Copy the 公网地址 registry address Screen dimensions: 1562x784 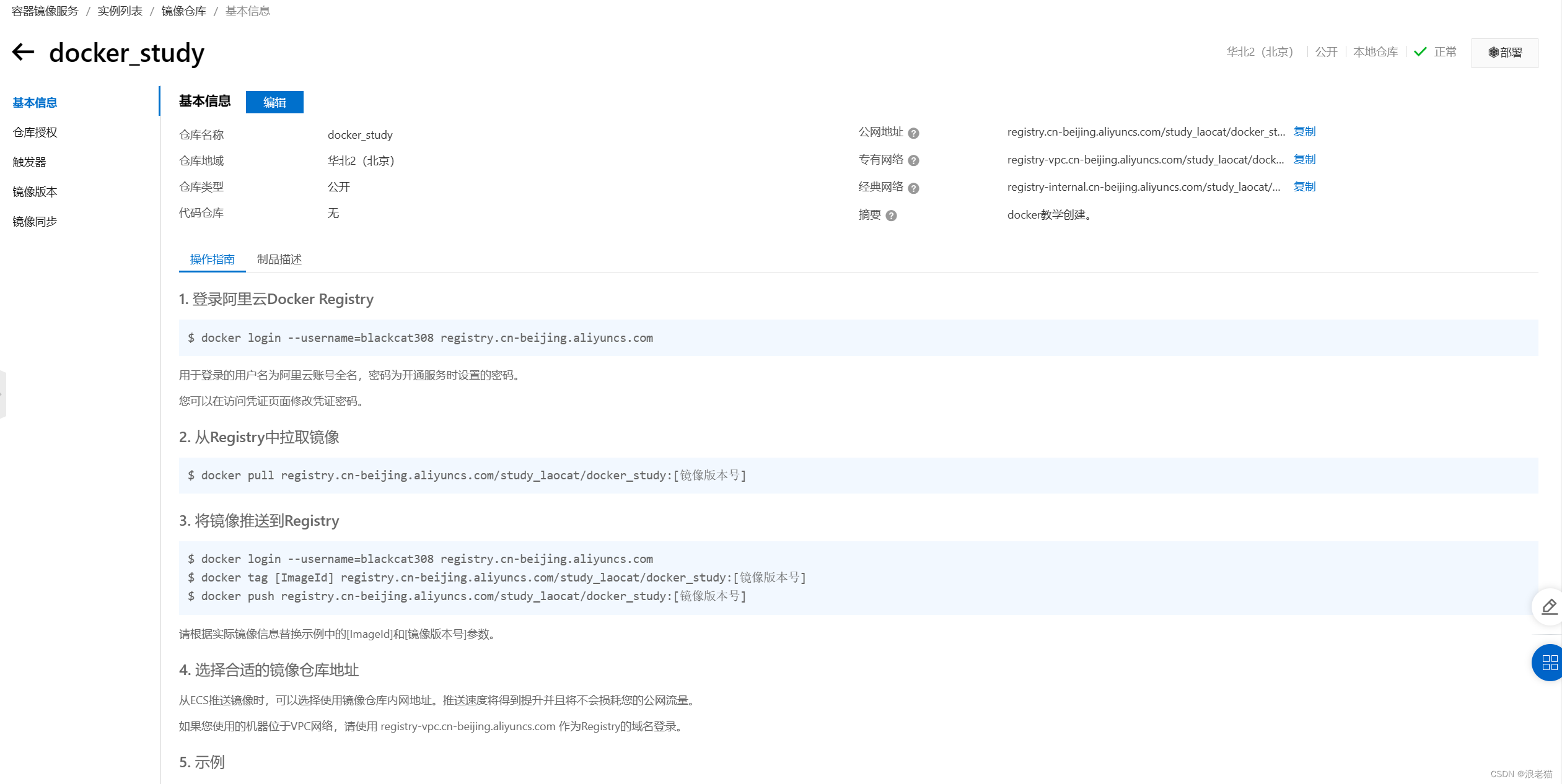pyautogui.click(x=1304, y=131)
